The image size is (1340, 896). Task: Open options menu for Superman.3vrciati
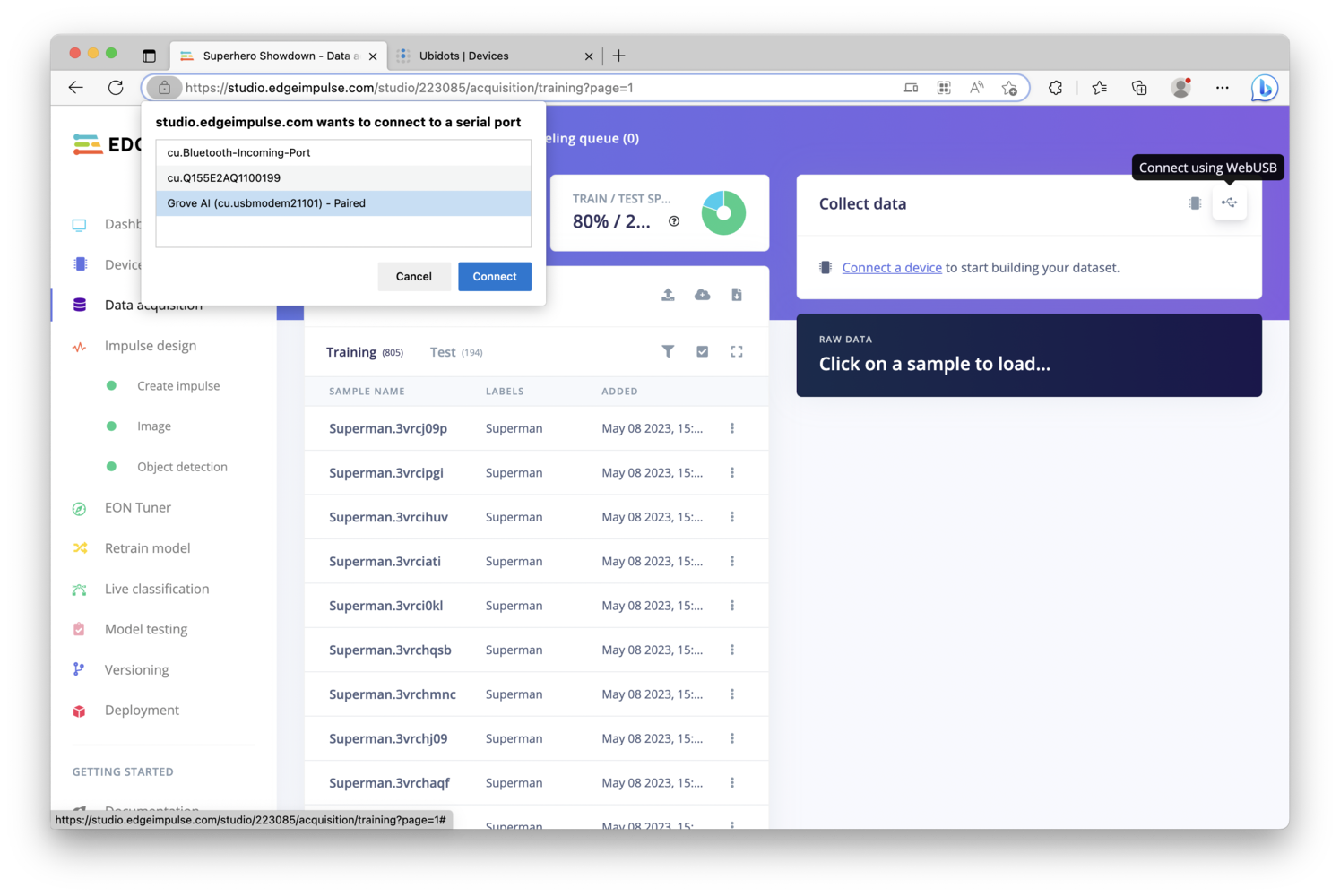coord(732,561)
